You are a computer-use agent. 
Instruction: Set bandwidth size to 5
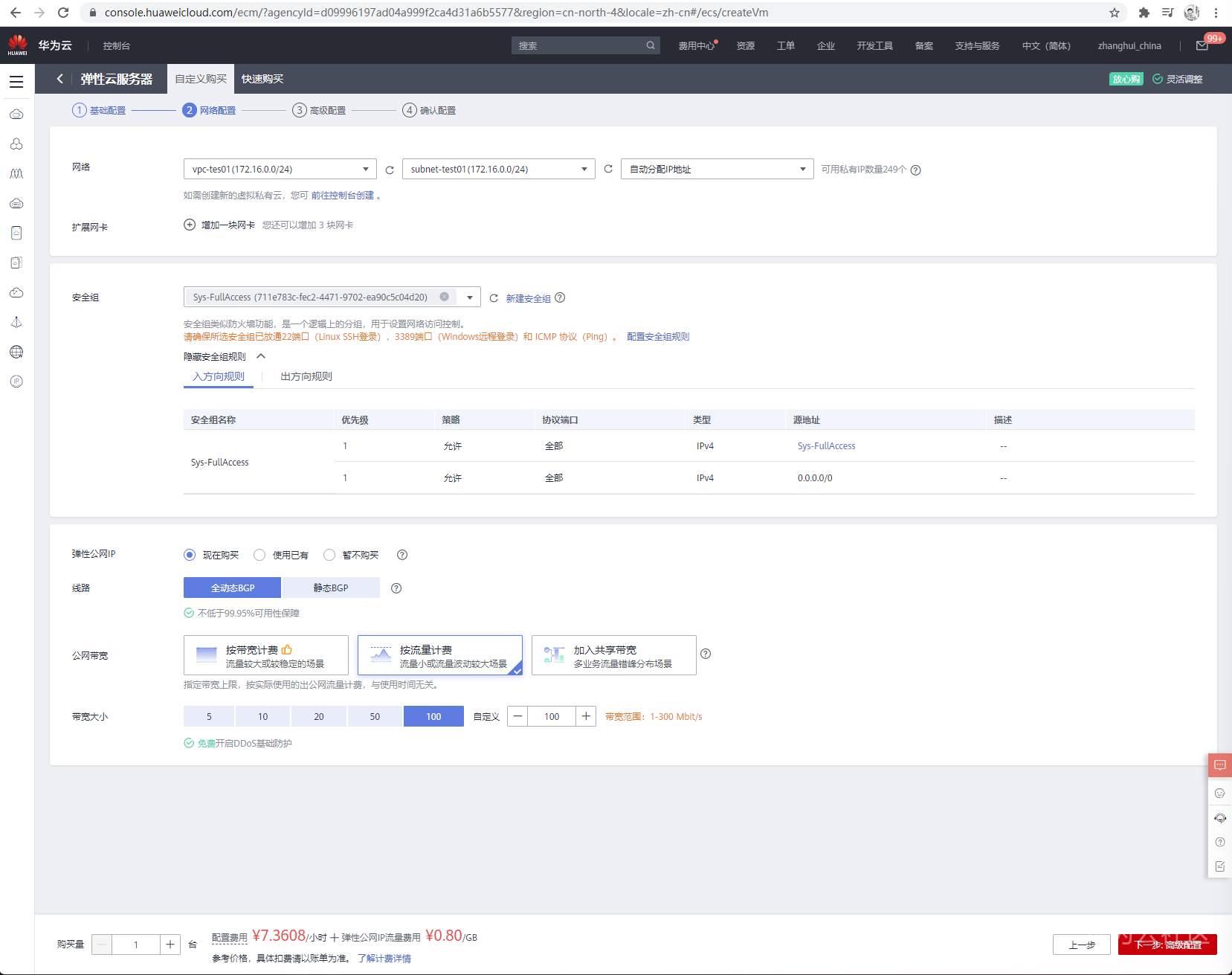209,716
